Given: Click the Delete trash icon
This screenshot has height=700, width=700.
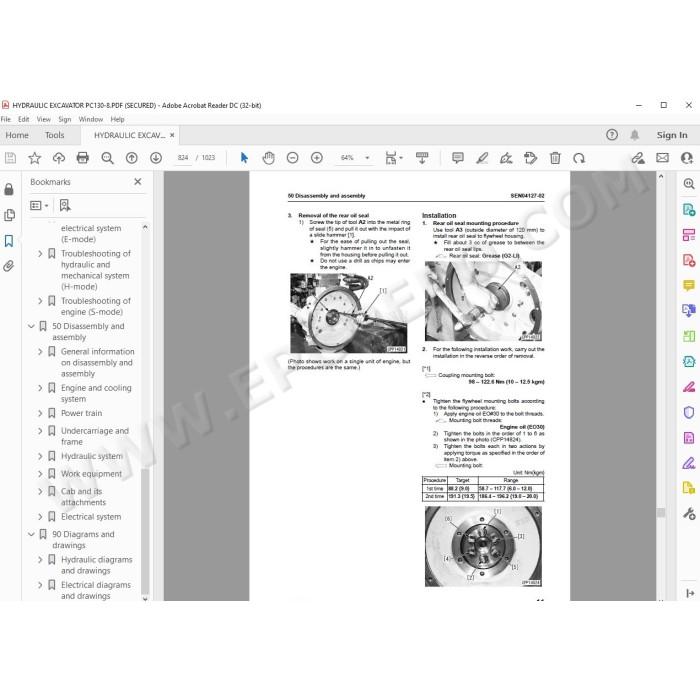Looking at the screenshot, I should (555, 158).
